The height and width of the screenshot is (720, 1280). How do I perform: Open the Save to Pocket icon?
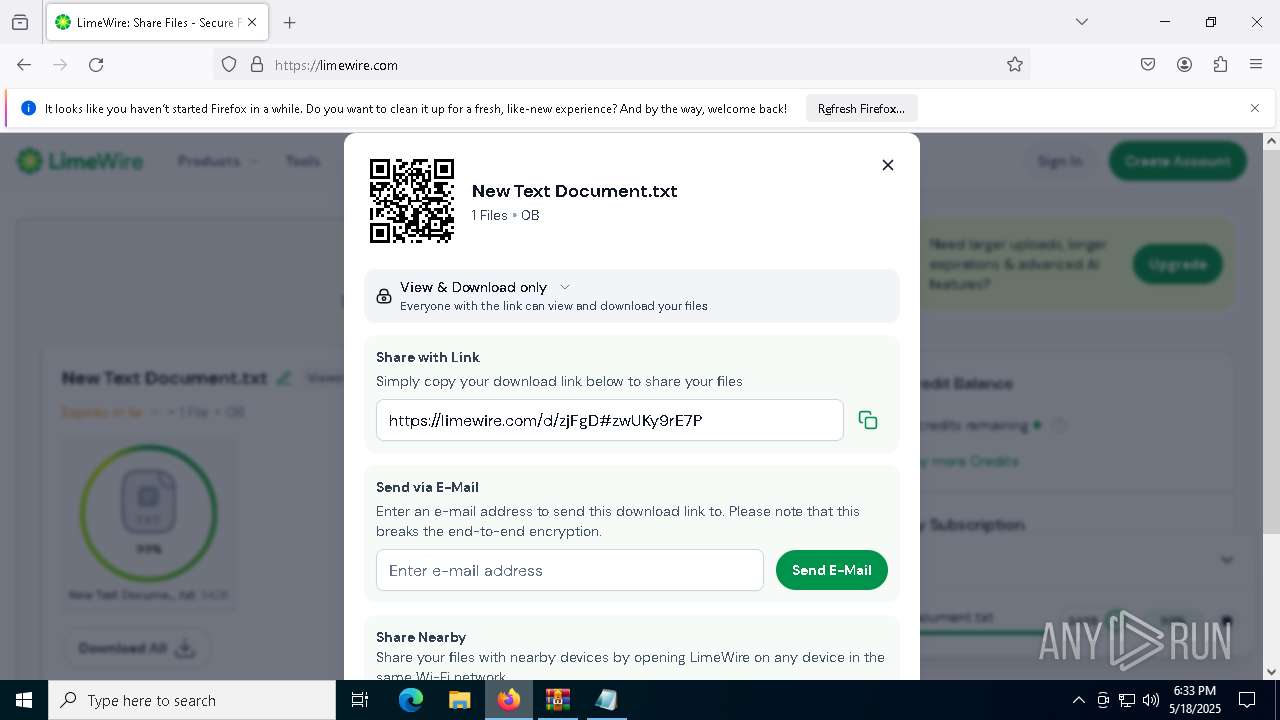(1148, 65)
